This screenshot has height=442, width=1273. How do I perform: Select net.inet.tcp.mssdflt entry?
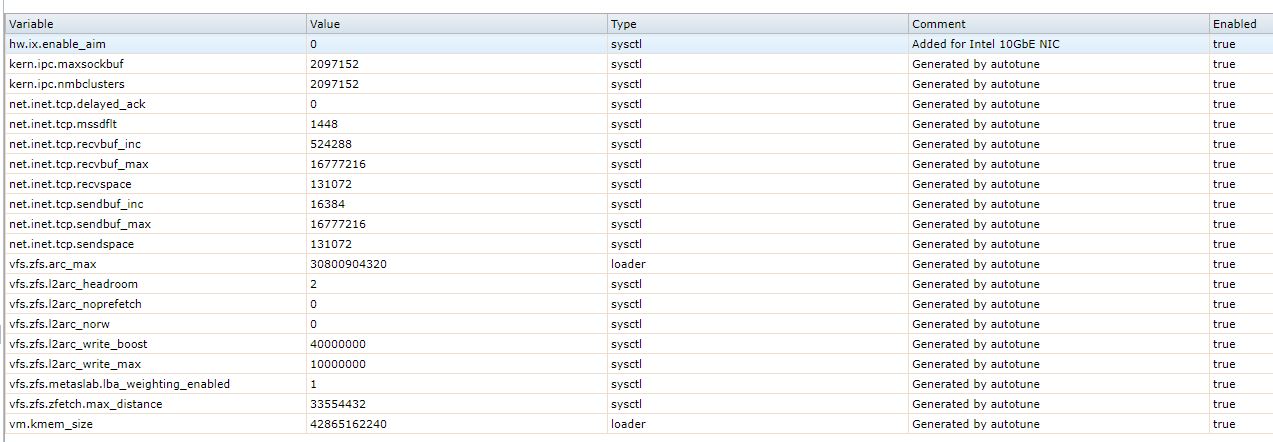pos(639,124)
